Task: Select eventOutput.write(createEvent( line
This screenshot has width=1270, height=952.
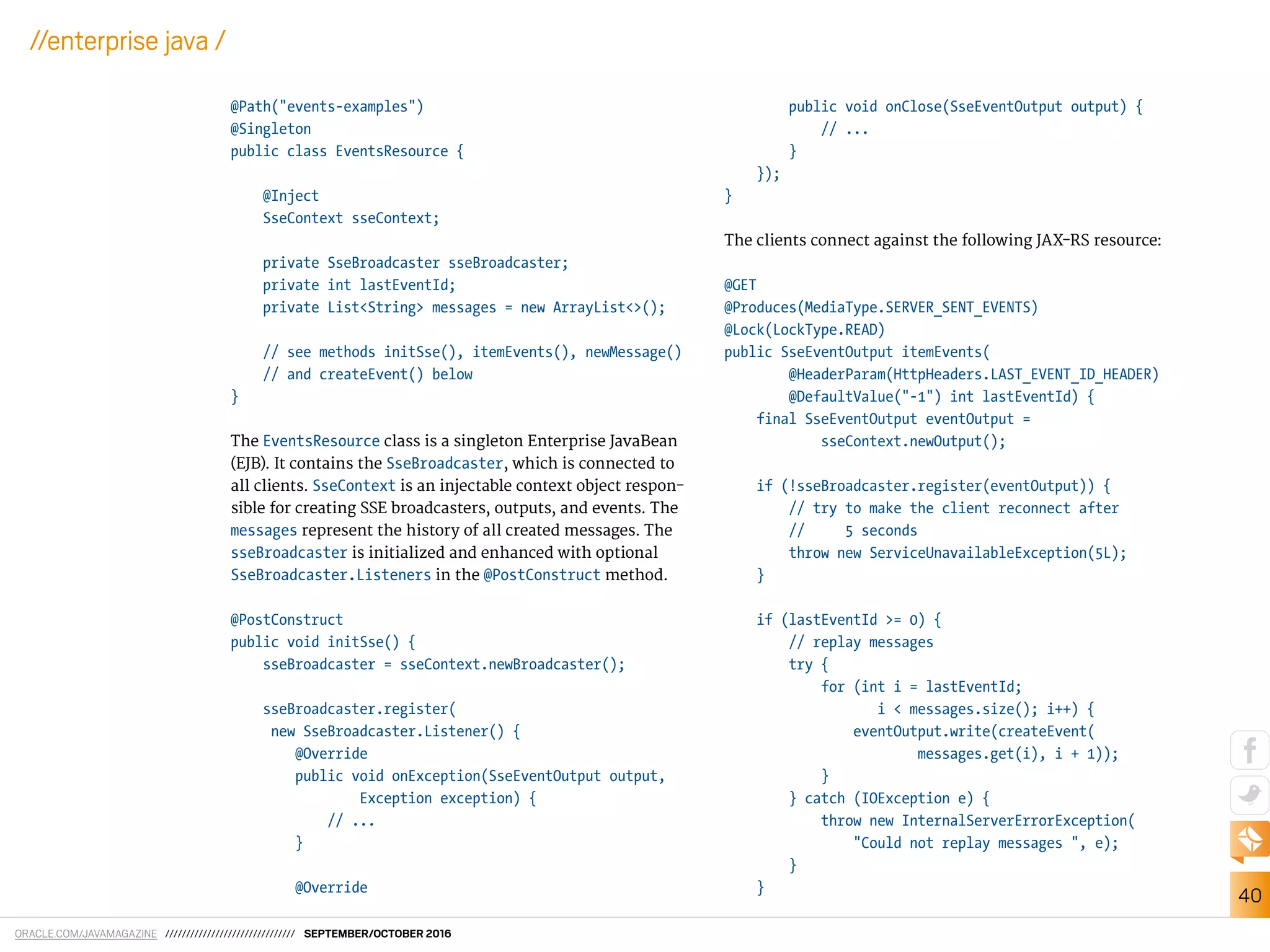Action: [x=974, y=731]
